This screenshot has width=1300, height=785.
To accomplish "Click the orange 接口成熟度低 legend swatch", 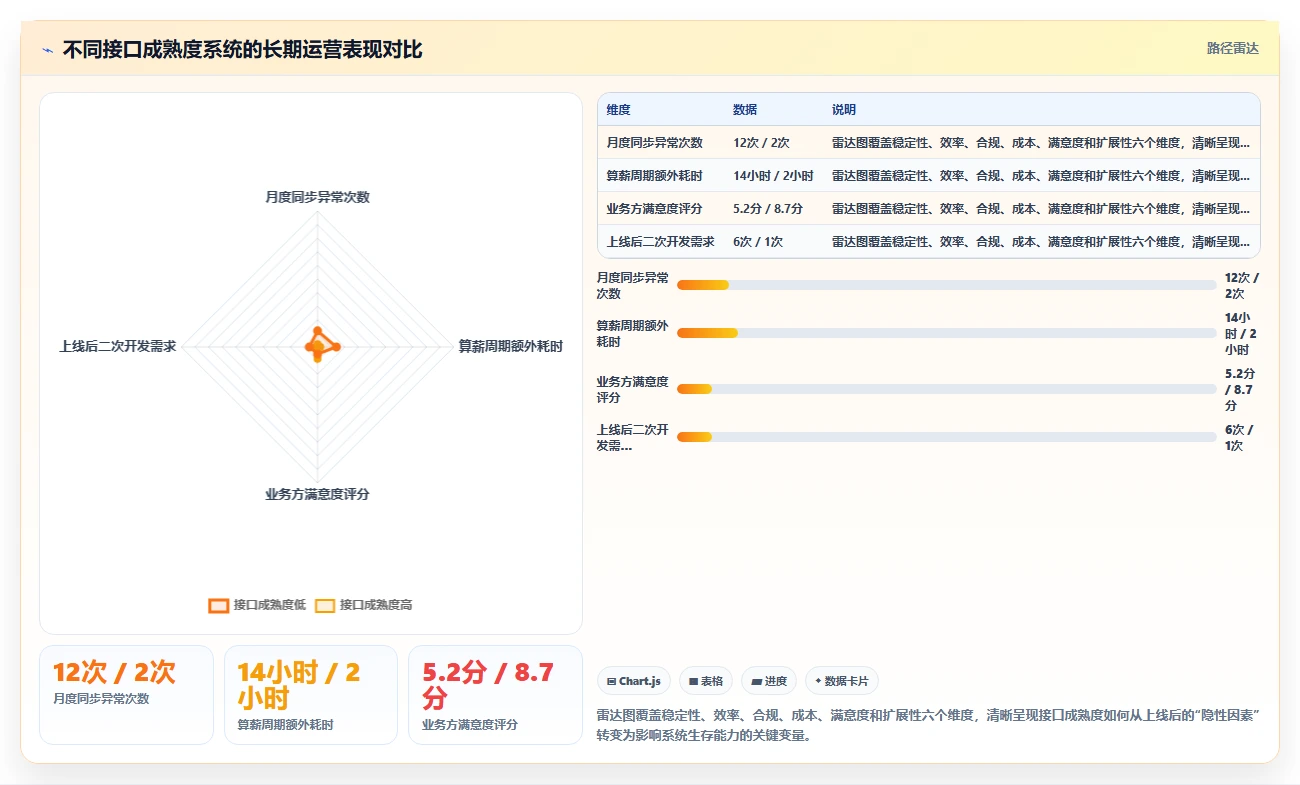I will (219, 605).
